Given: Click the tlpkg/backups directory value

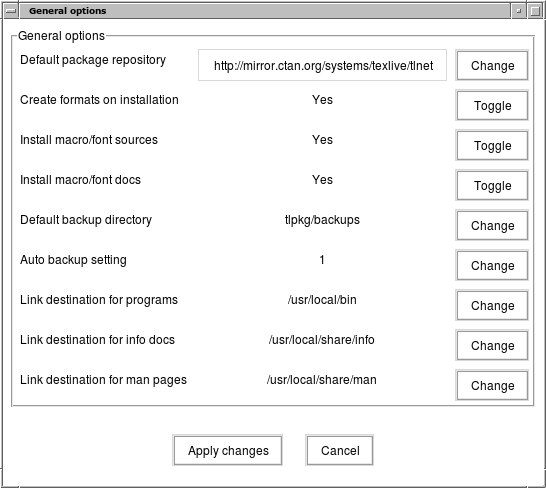Looking at the screenshot, I should (322, 220).
